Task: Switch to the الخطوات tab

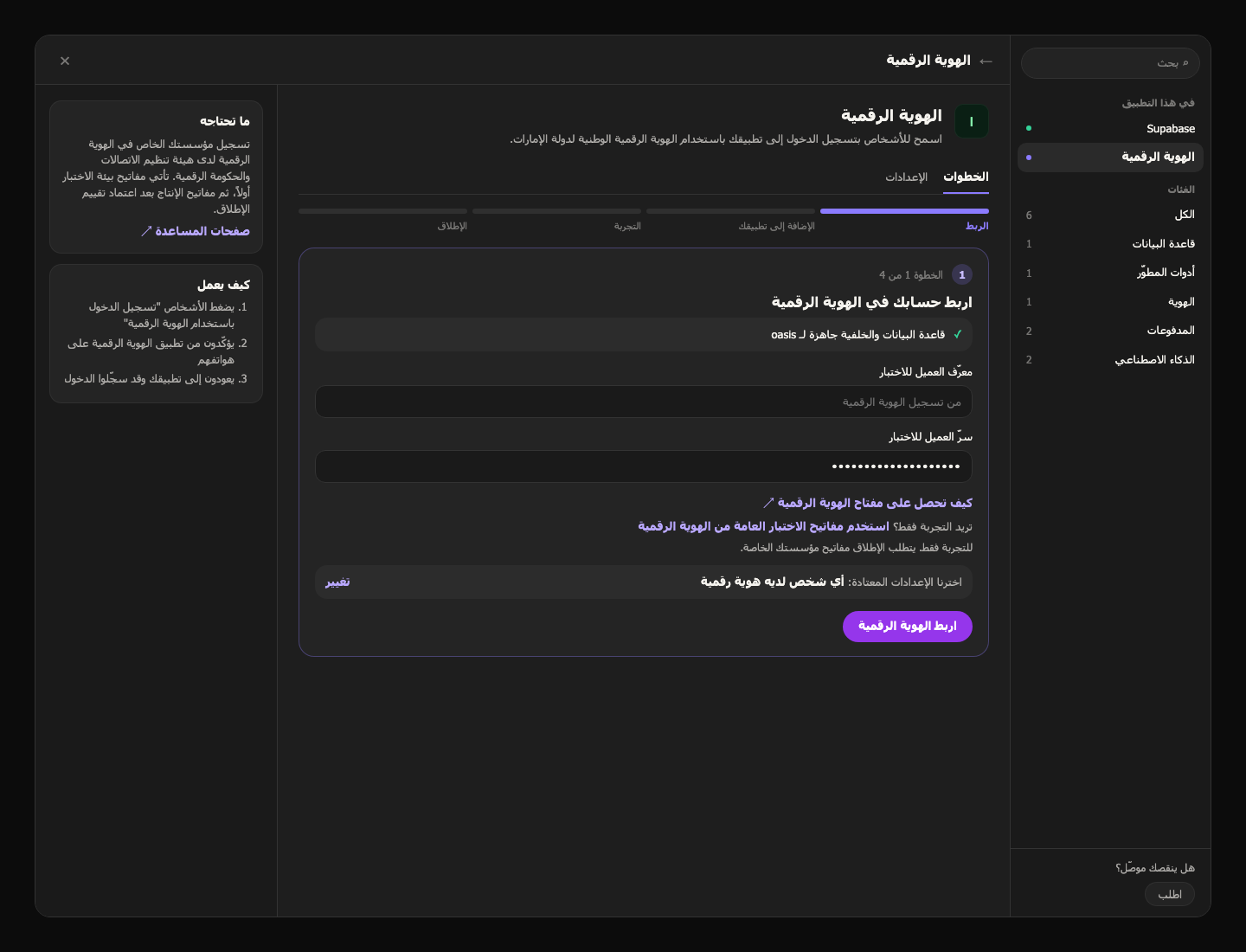Action: pos(966,177)
